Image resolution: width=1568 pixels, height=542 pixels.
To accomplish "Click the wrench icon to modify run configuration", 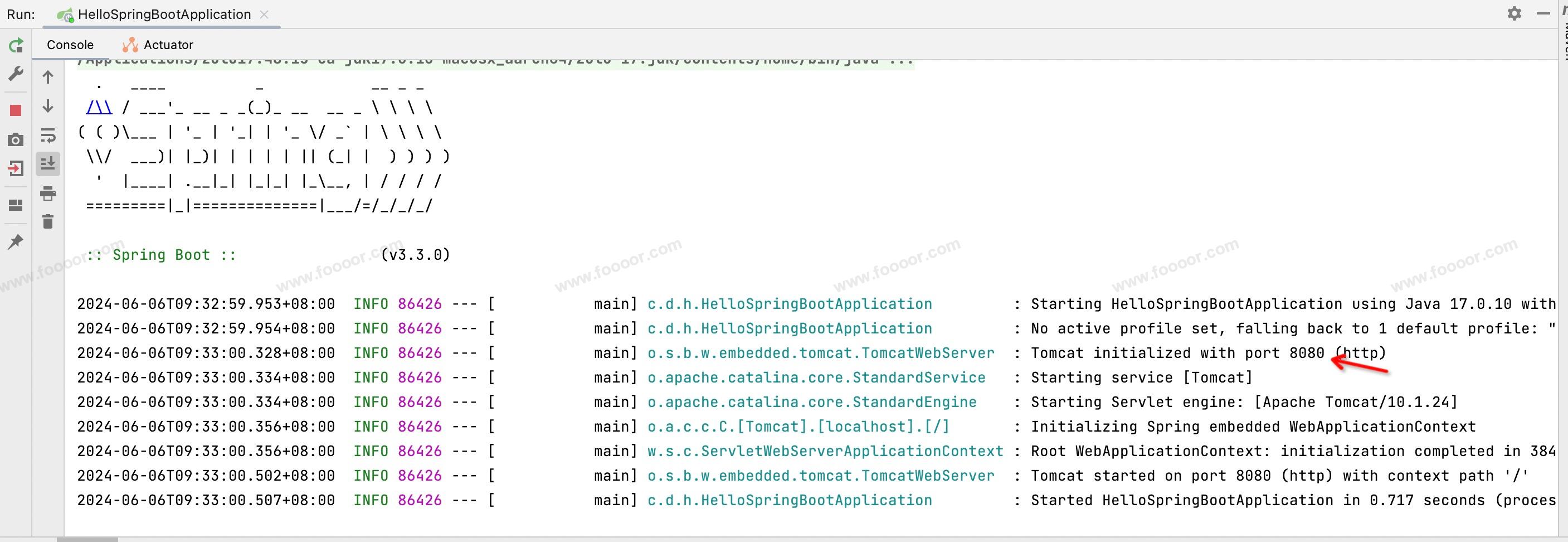I will click(16, 74).
